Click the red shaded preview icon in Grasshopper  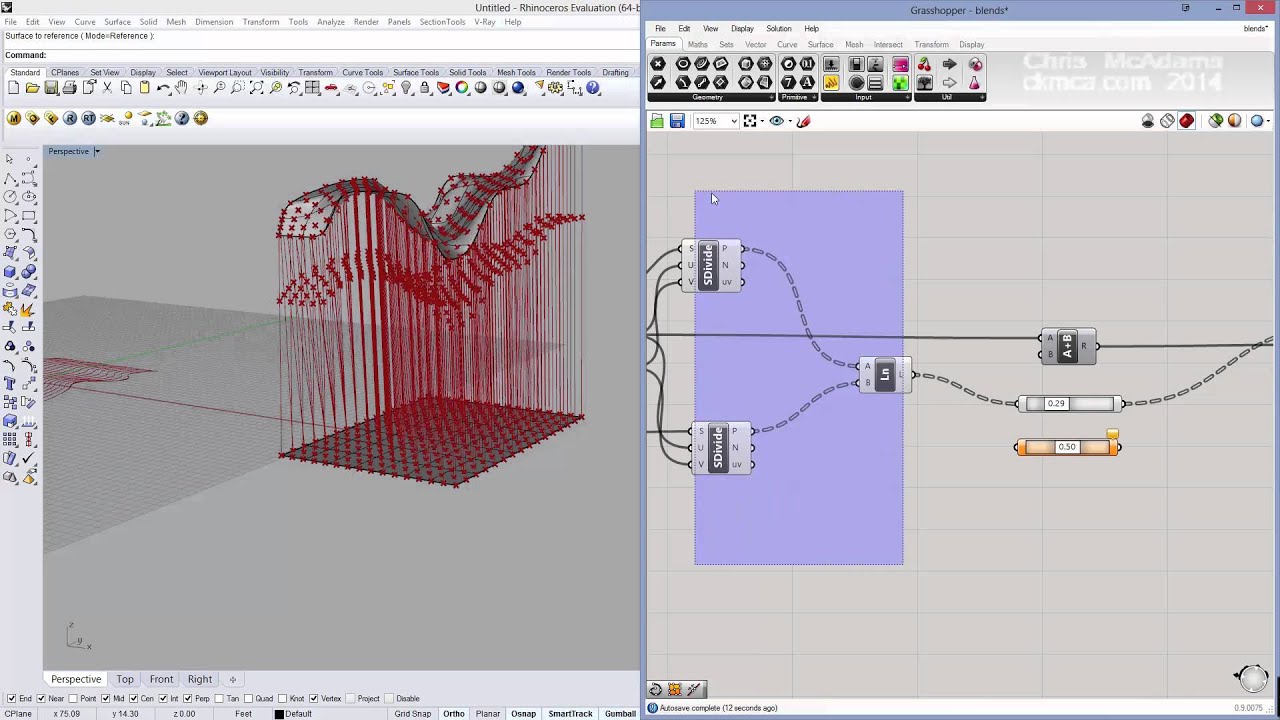tap(1187, 121)
